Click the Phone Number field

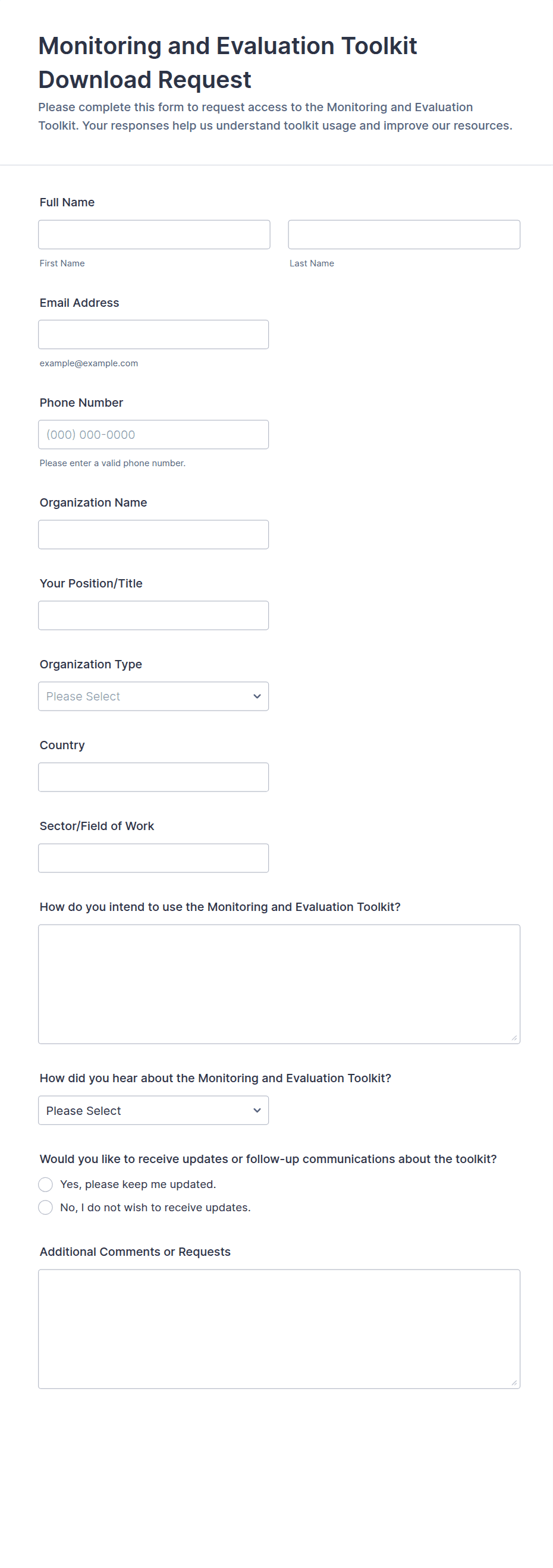pos(153,435)
